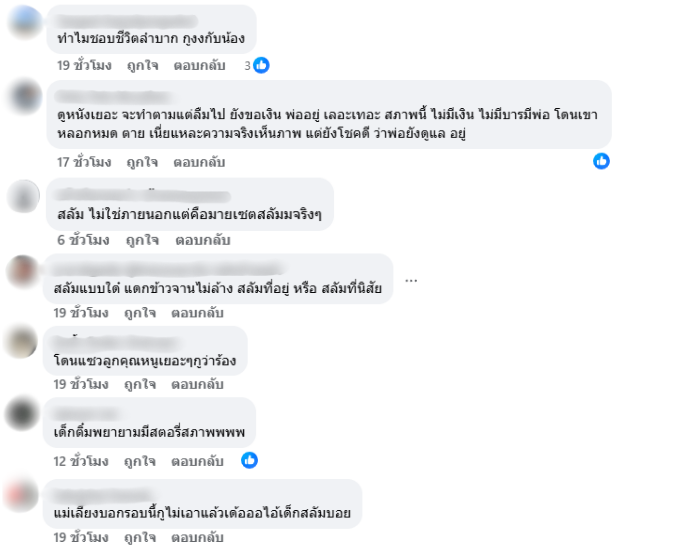The image size is (687, 546).
Task: Click the blurred avatar of the first commenter
Action: (25, 21)
